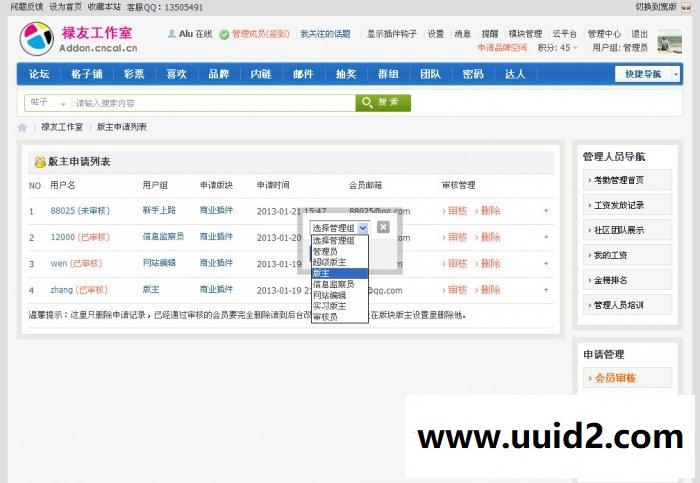Image resolution: width=700 pixels, height=483 pixels.
Task: Click 审核 for user wen
Action: (455, 263)
